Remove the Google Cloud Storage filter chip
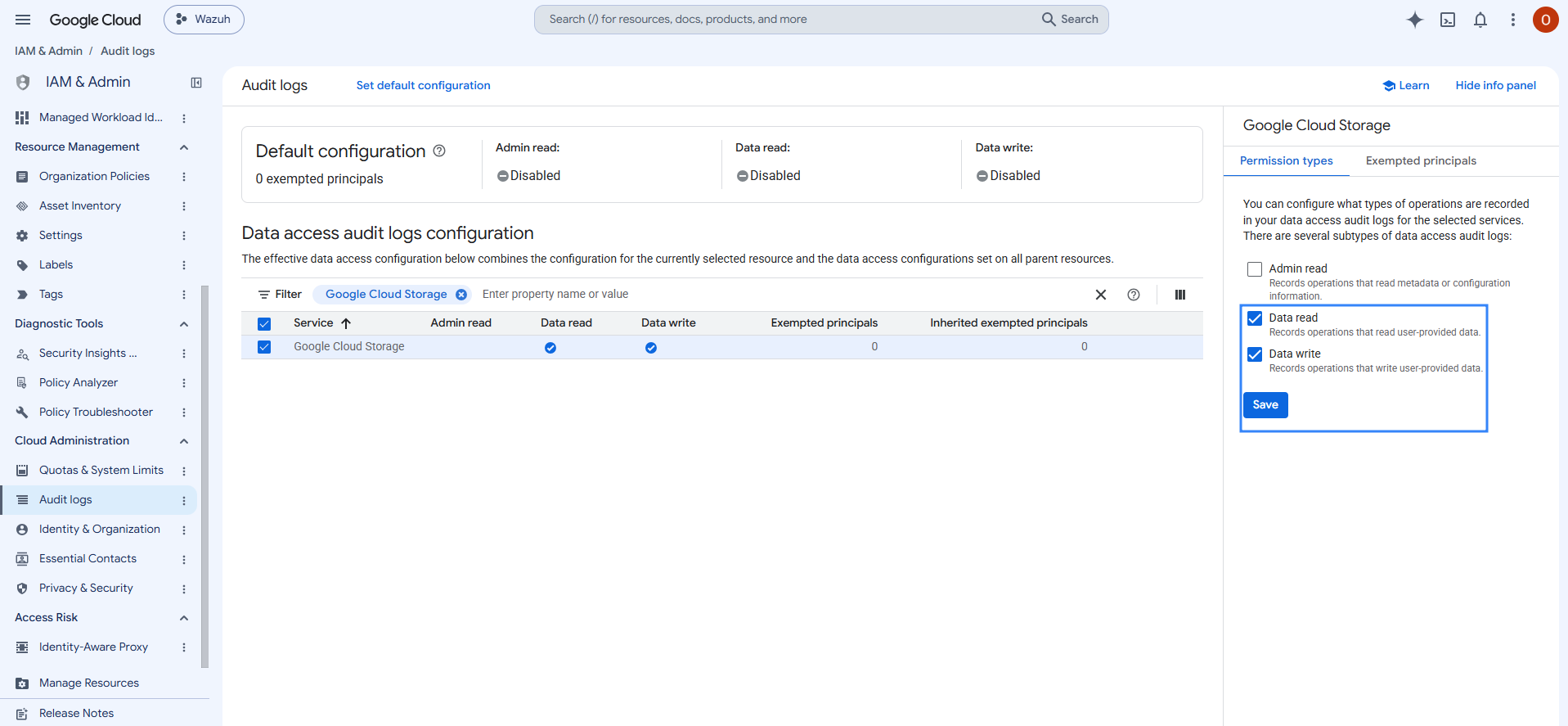Image resolution: width=1568 pixels, height=726 pixels. 461,295
